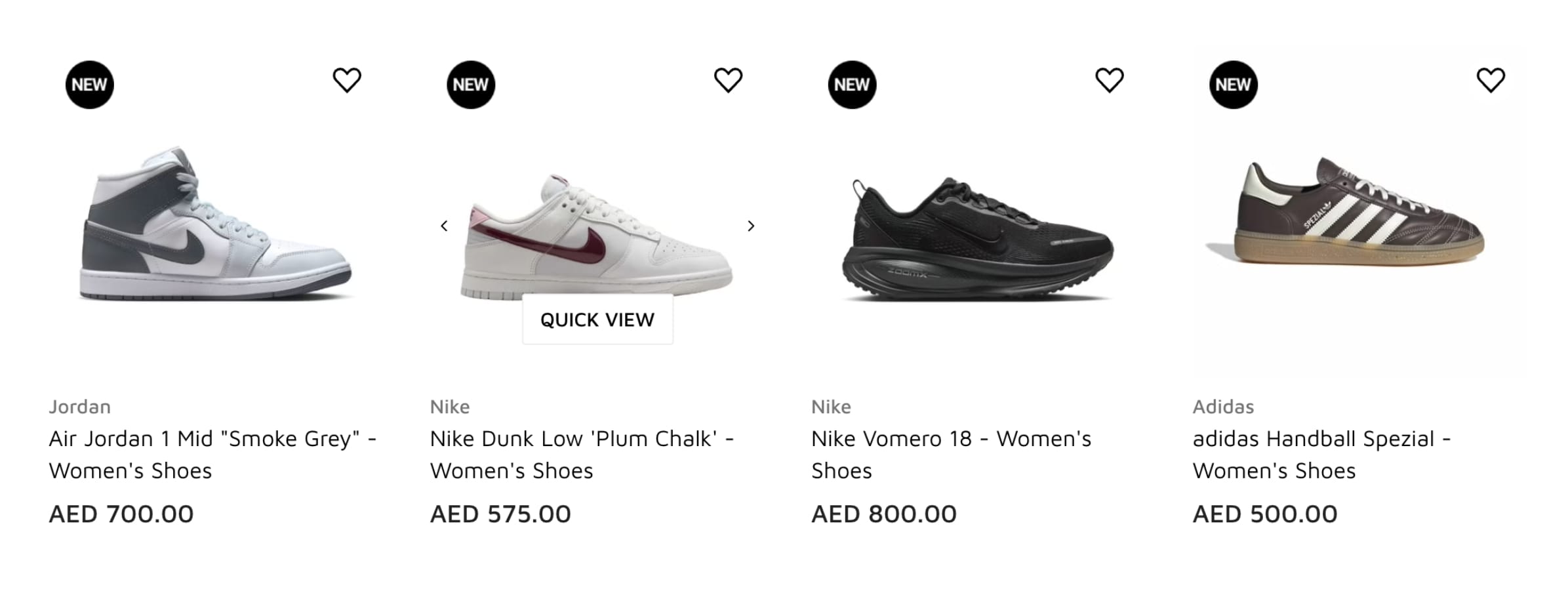The height and width of the screenshot is (599, 1568).
Task: Add Nike Dunk Low to wishlist
Action: point(728,81)
